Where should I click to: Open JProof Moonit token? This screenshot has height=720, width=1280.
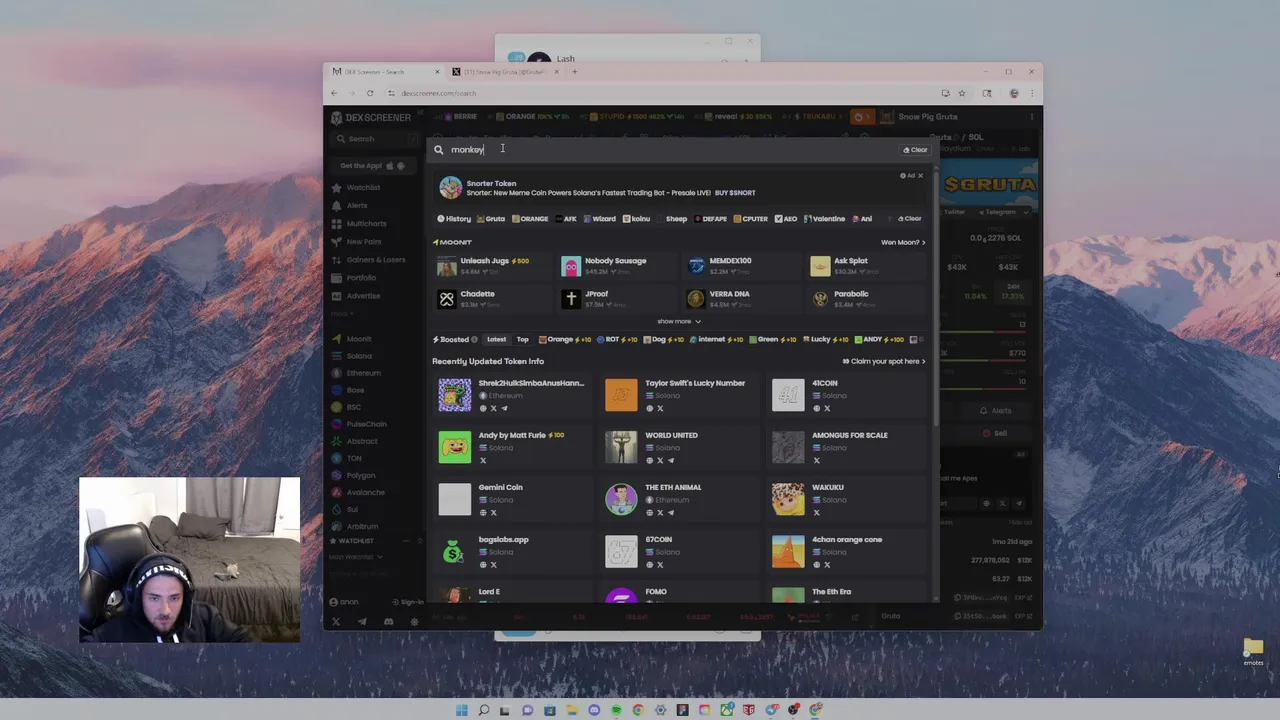tap(617, 299)
